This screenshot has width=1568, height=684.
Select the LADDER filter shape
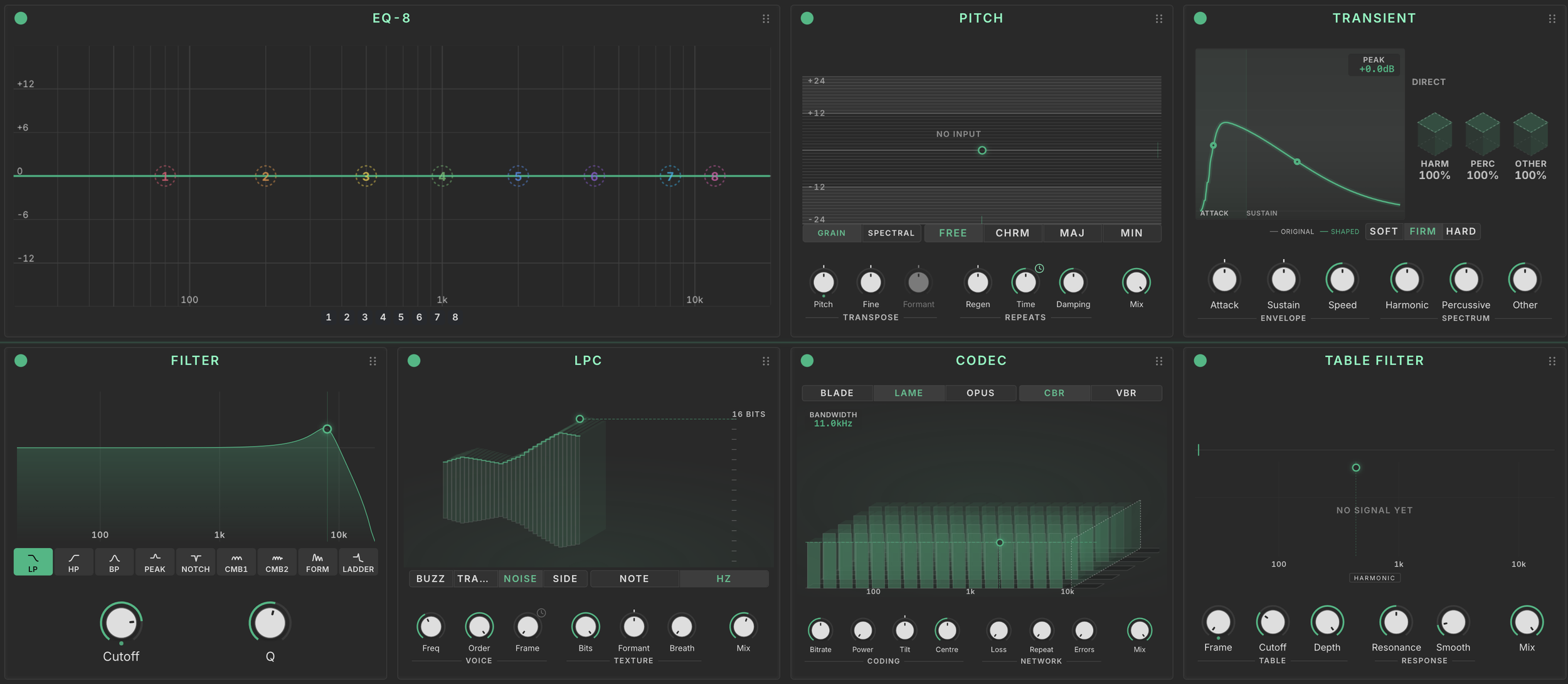pyautogui.click(x=358, y=562)
